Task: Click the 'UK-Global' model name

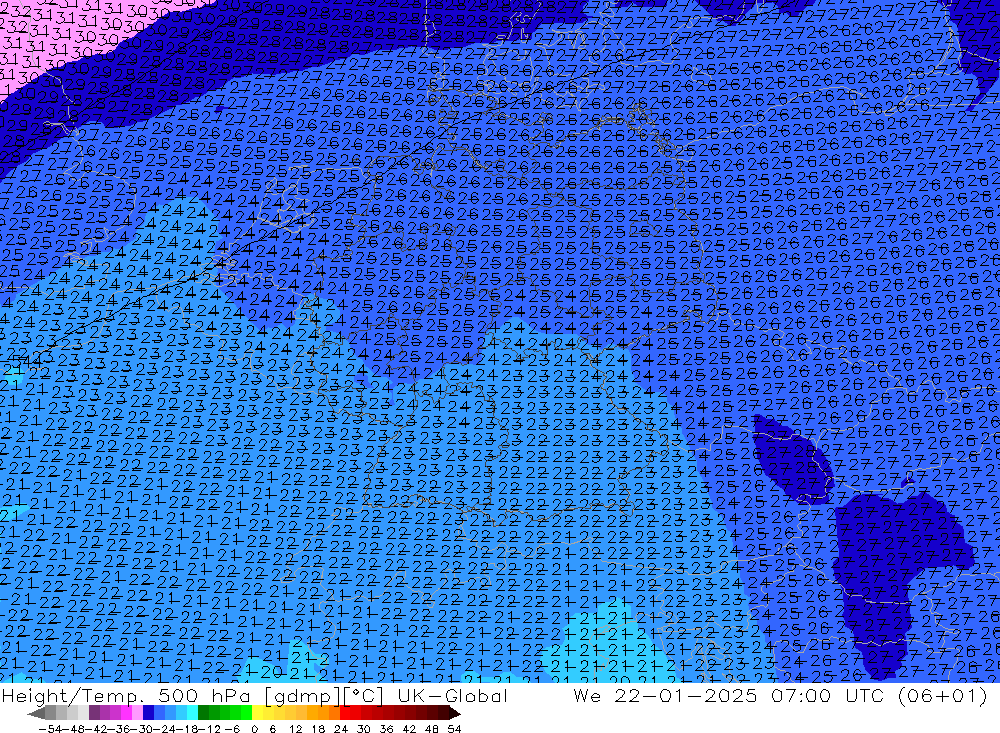Action: 452,696
